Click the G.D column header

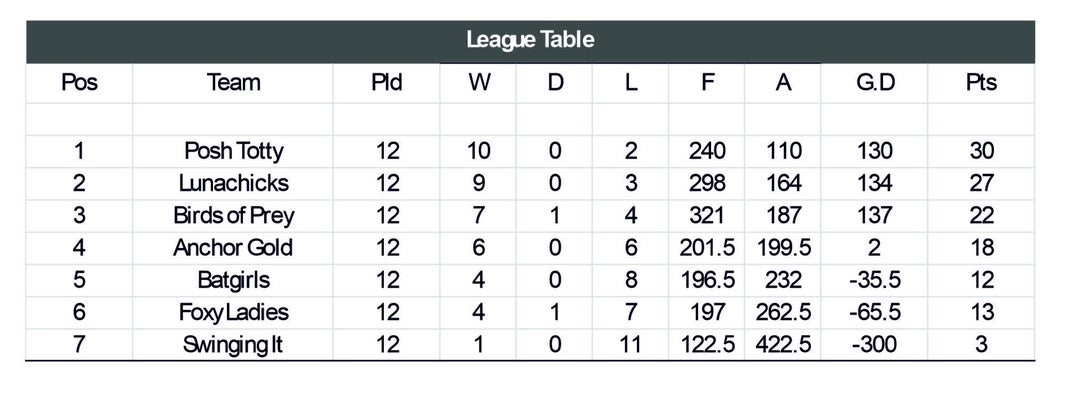[874, 83]
